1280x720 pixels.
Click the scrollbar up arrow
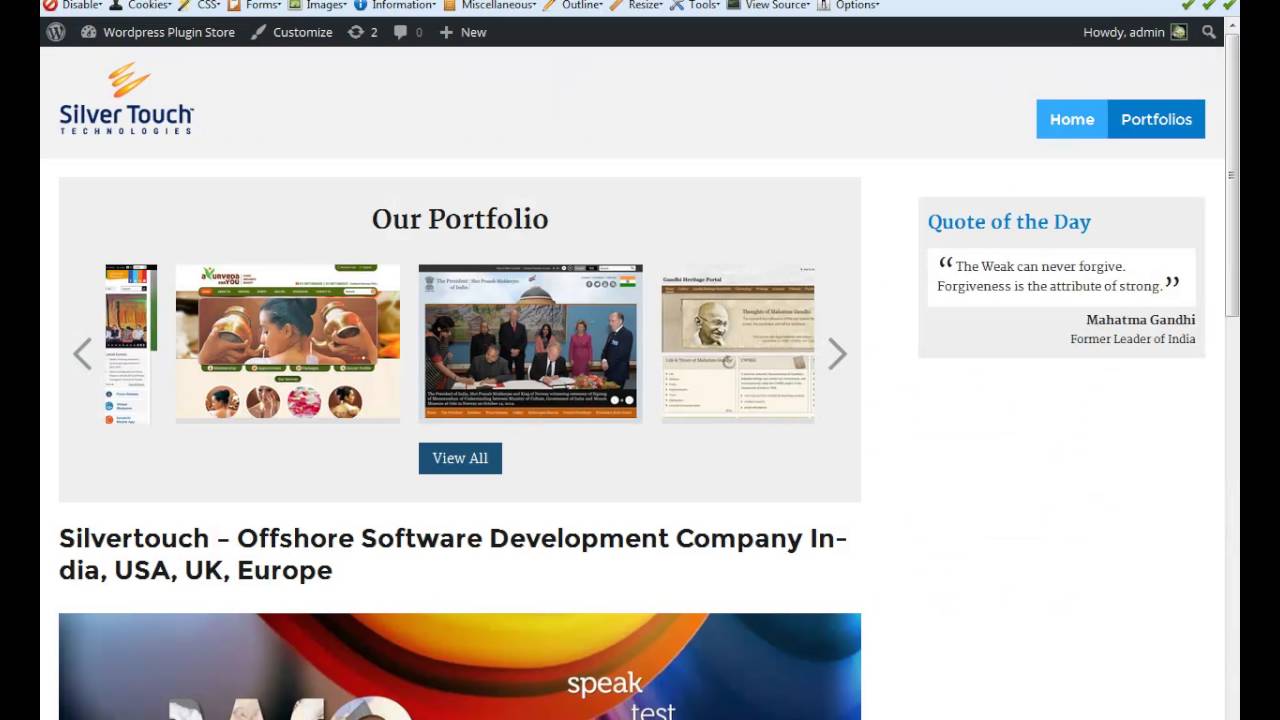(x=1232, y=27)
